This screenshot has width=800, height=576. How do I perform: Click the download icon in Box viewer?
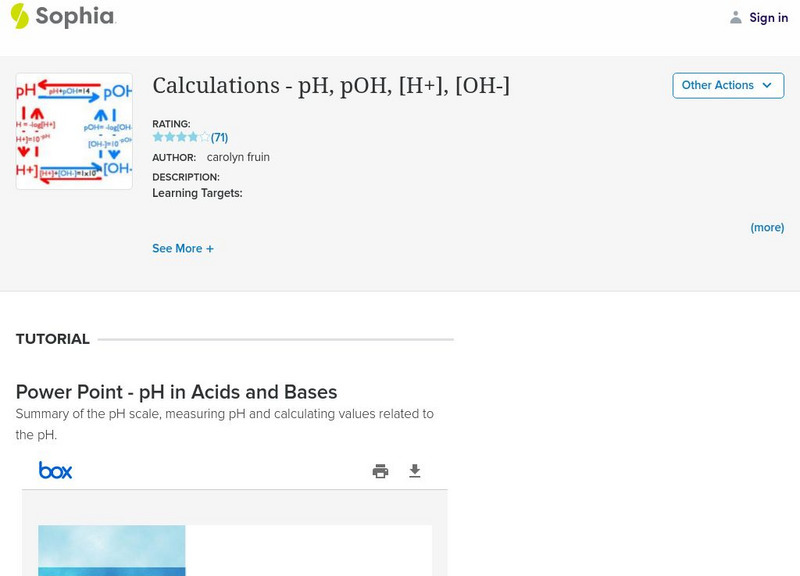click(415, 471)
